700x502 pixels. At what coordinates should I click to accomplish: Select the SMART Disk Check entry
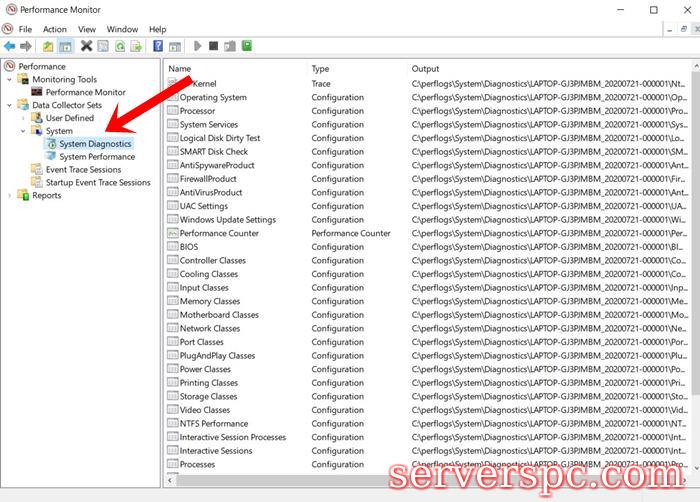click(213, 152)
